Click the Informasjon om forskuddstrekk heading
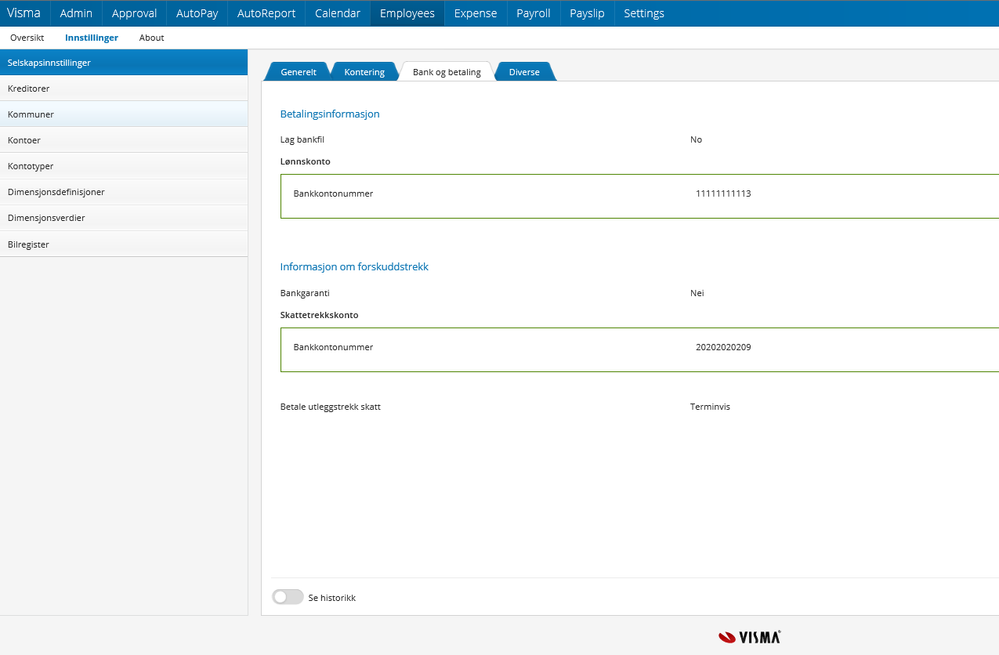Image resolution: width=999 pixels, height=655 pixels. [x=354, y=267]
